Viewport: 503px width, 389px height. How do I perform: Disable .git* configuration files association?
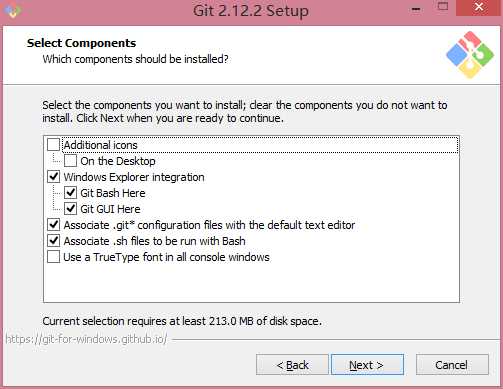click(x=53, y=225)
